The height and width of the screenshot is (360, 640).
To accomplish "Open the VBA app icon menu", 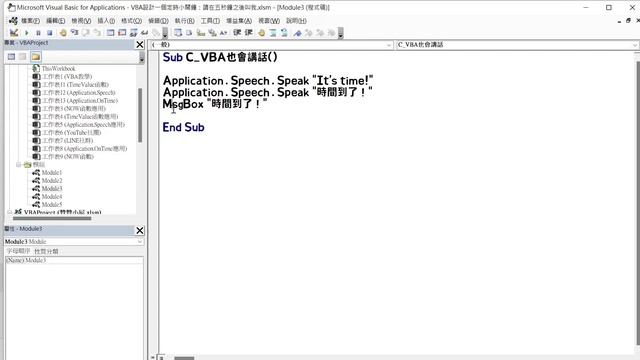I will pos(13,21).
